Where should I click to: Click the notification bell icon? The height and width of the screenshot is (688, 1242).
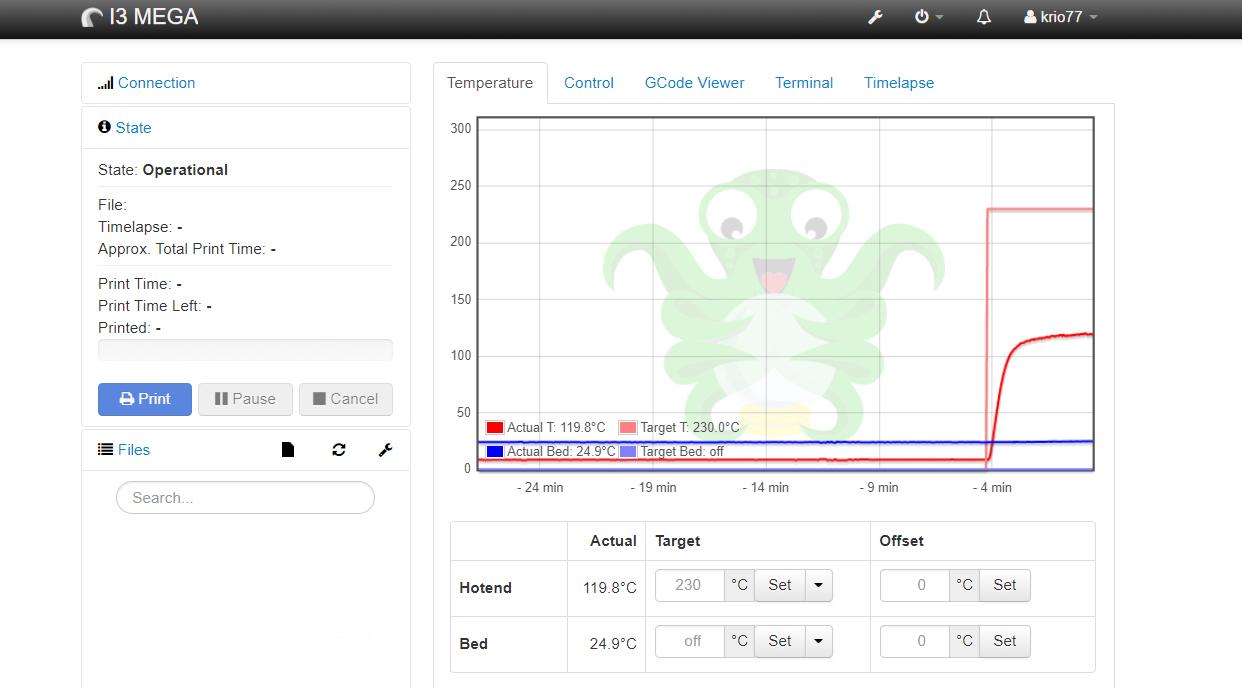[984, 17]
